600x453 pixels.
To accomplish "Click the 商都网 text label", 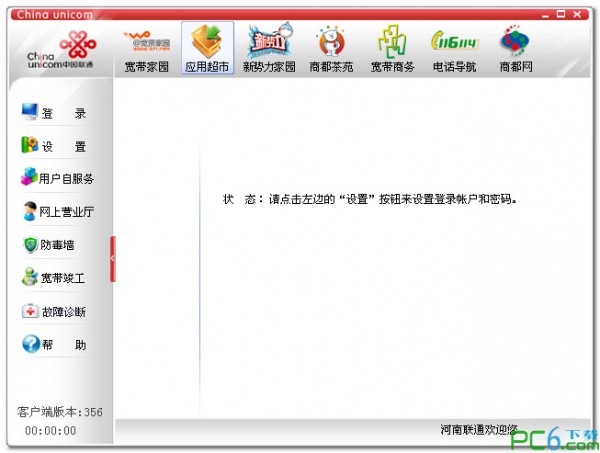I will tap(516, 67).
